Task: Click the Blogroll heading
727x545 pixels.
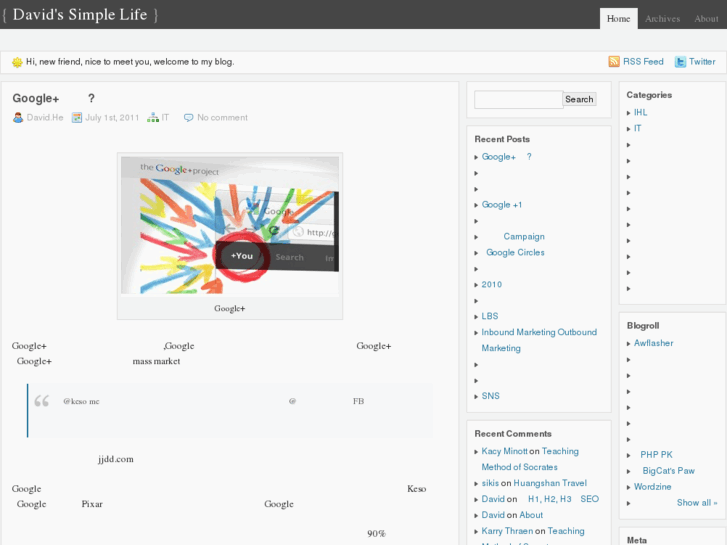Action: tap(643, 326)
